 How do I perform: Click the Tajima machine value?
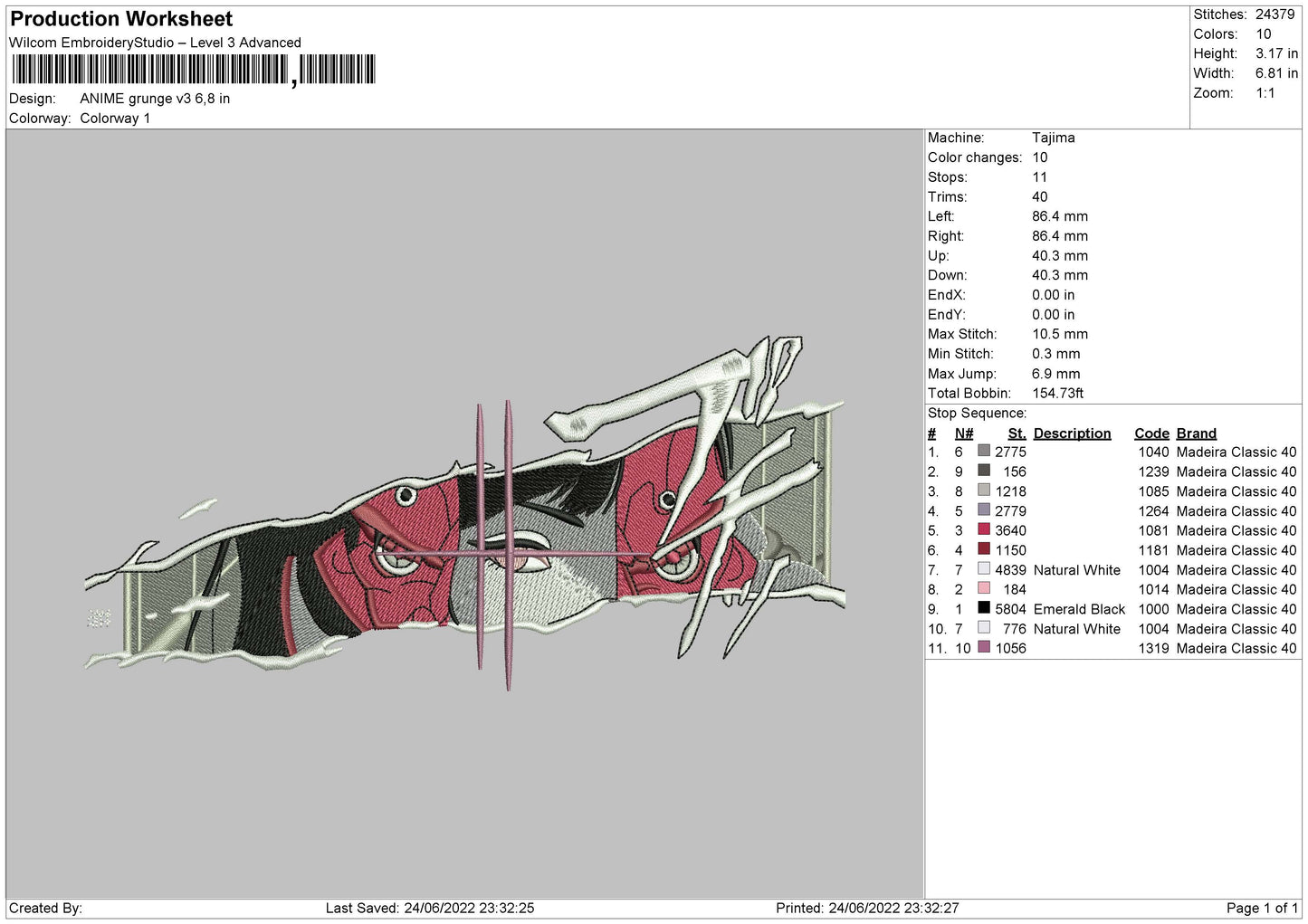(1053, 138)
